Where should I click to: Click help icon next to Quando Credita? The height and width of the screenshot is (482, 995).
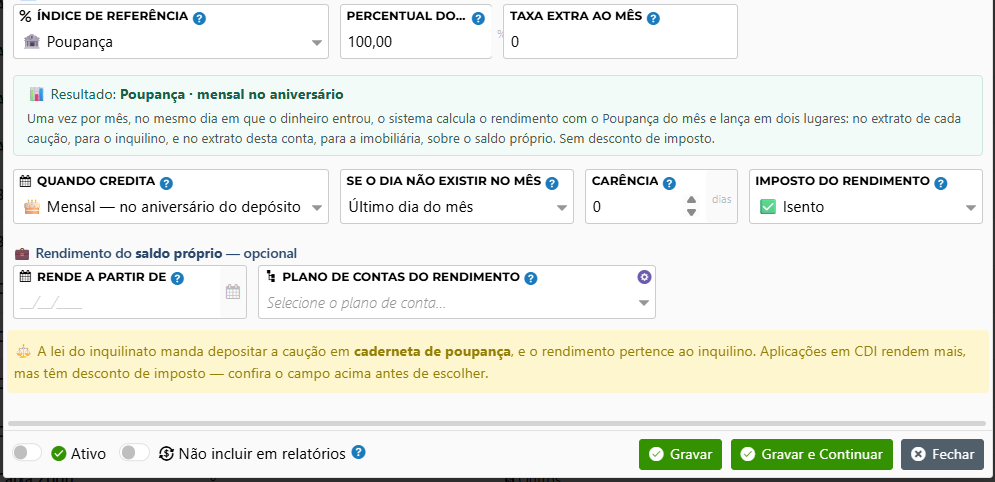(x=166, y=183)
